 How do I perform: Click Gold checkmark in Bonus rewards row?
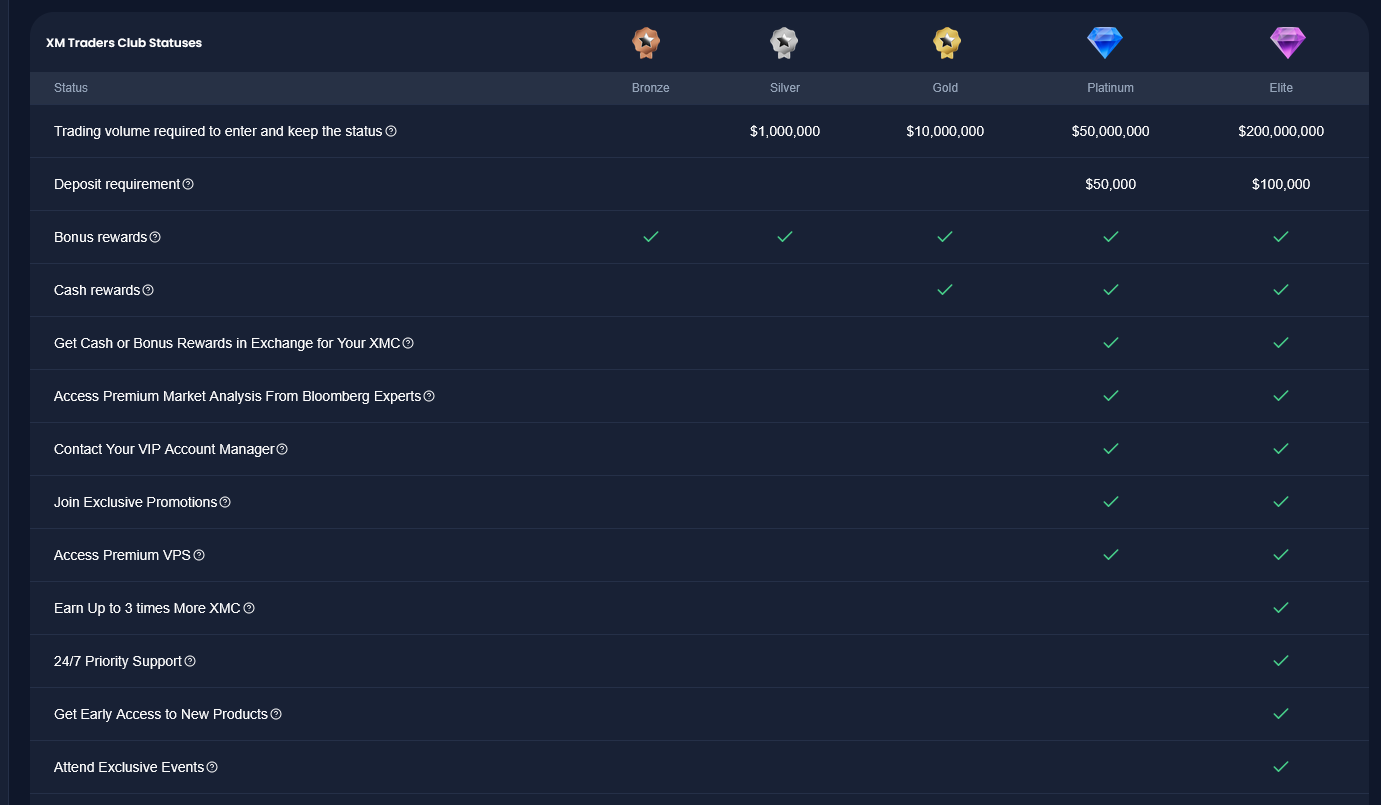coord(945,237)
